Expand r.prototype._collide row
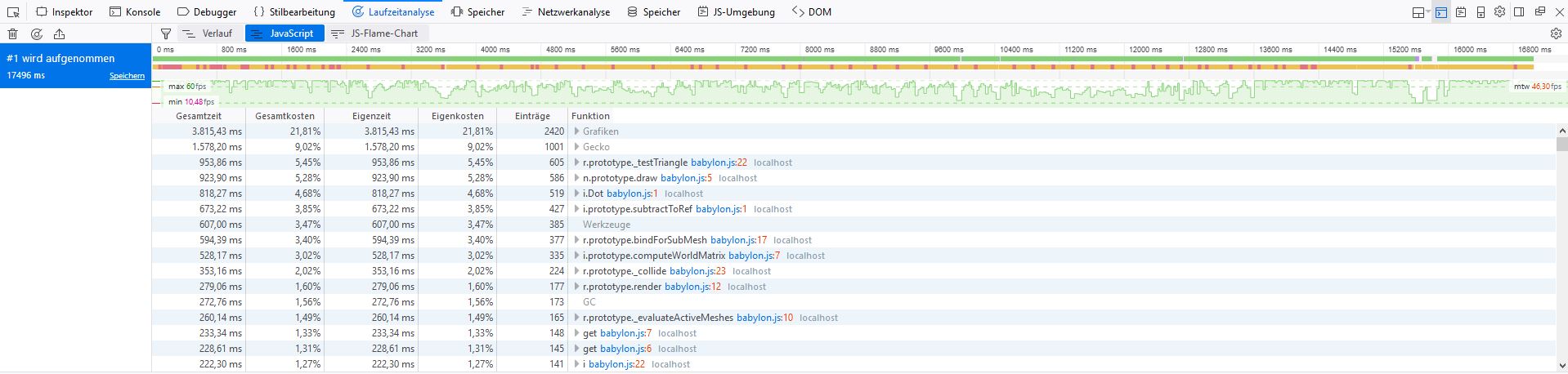 click(576, 271)
